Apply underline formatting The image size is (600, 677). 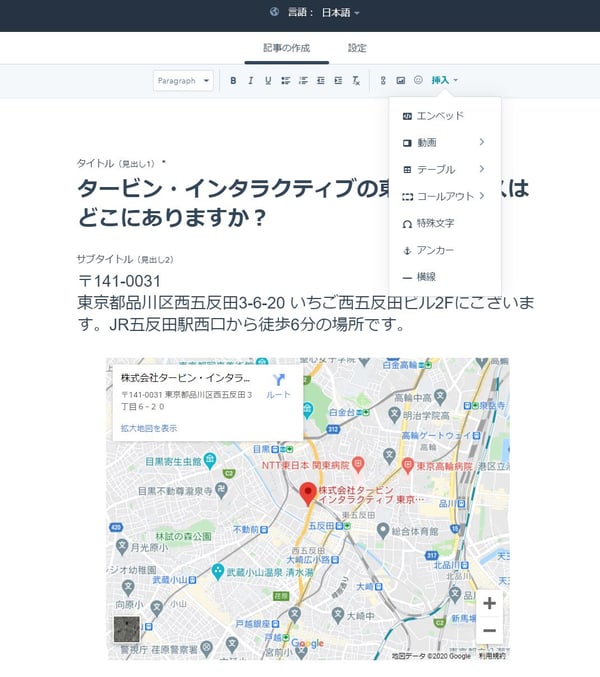coord(268,80)
